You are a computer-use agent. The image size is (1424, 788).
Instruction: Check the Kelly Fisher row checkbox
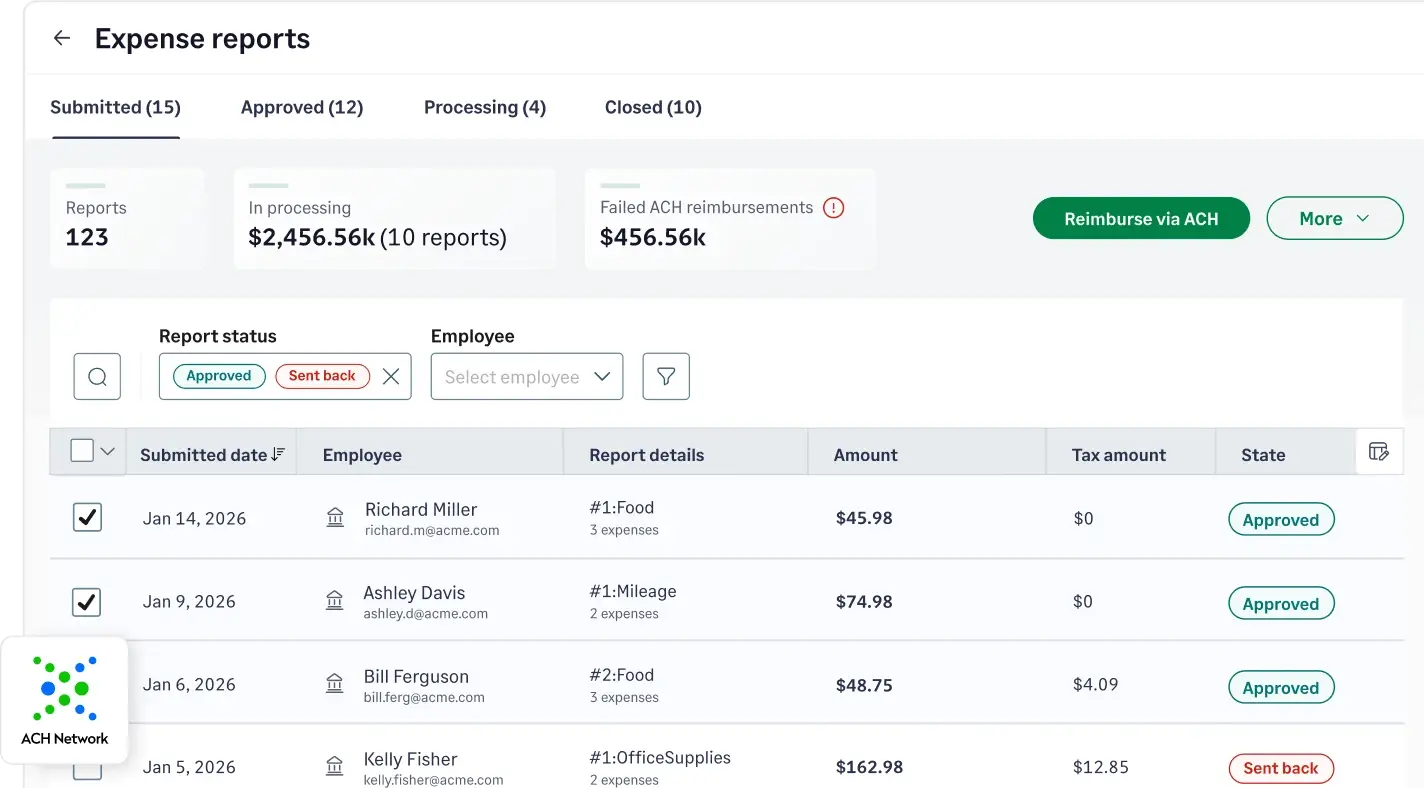87,766
